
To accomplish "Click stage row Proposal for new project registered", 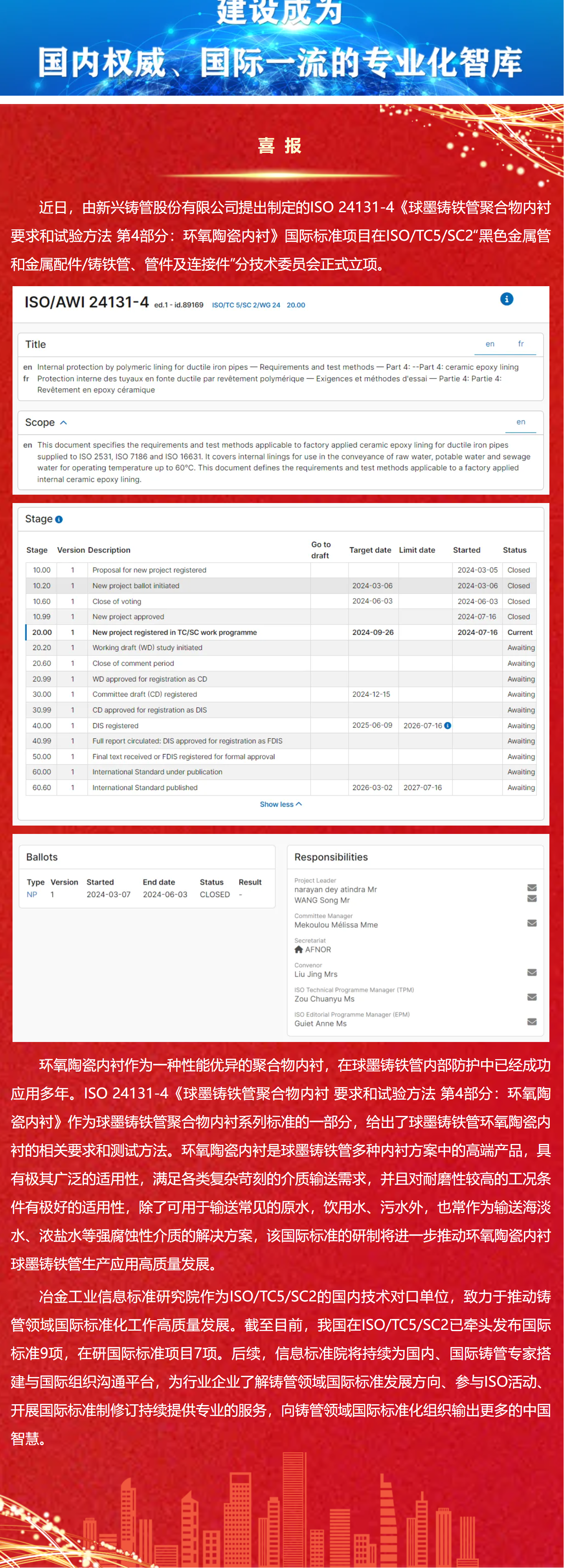I will click(281, 570).
